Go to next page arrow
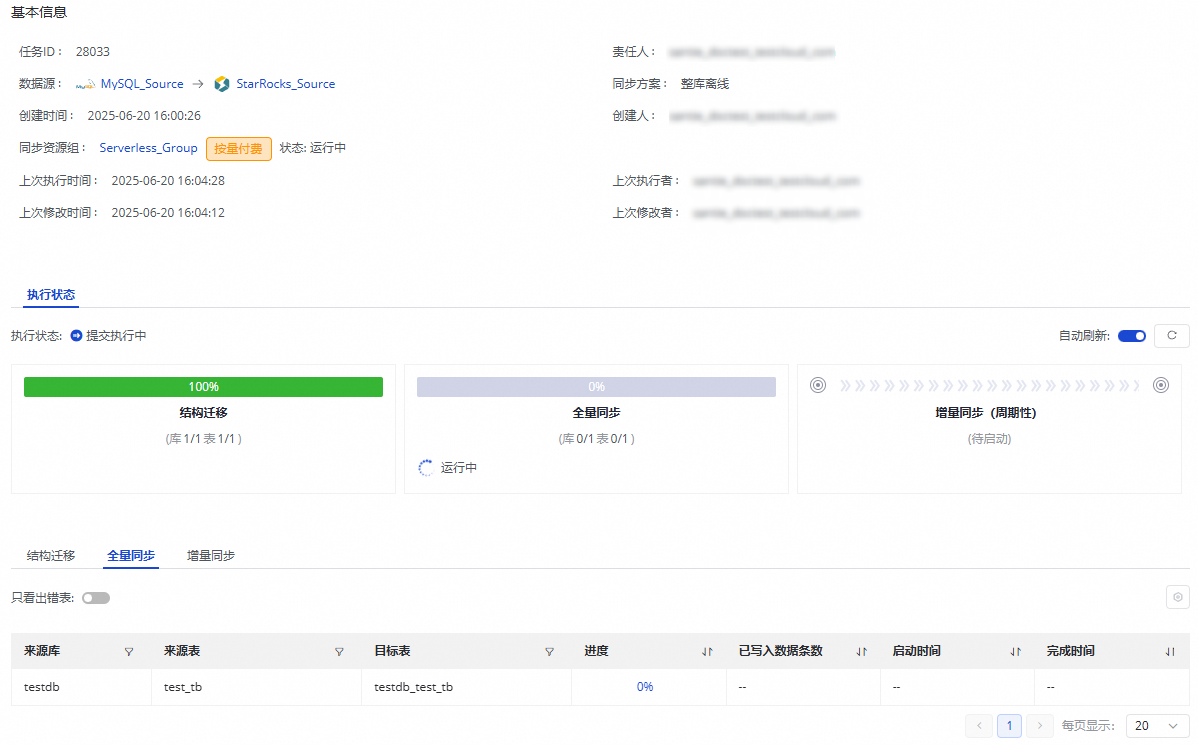Screen dimensions: 1198x745 [1039, 726]
